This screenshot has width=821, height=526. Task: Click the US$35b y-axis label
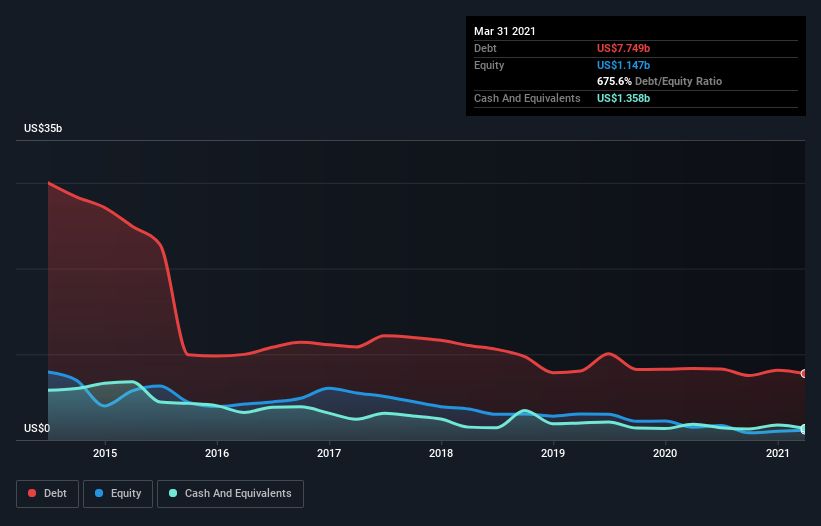[43, 128]
